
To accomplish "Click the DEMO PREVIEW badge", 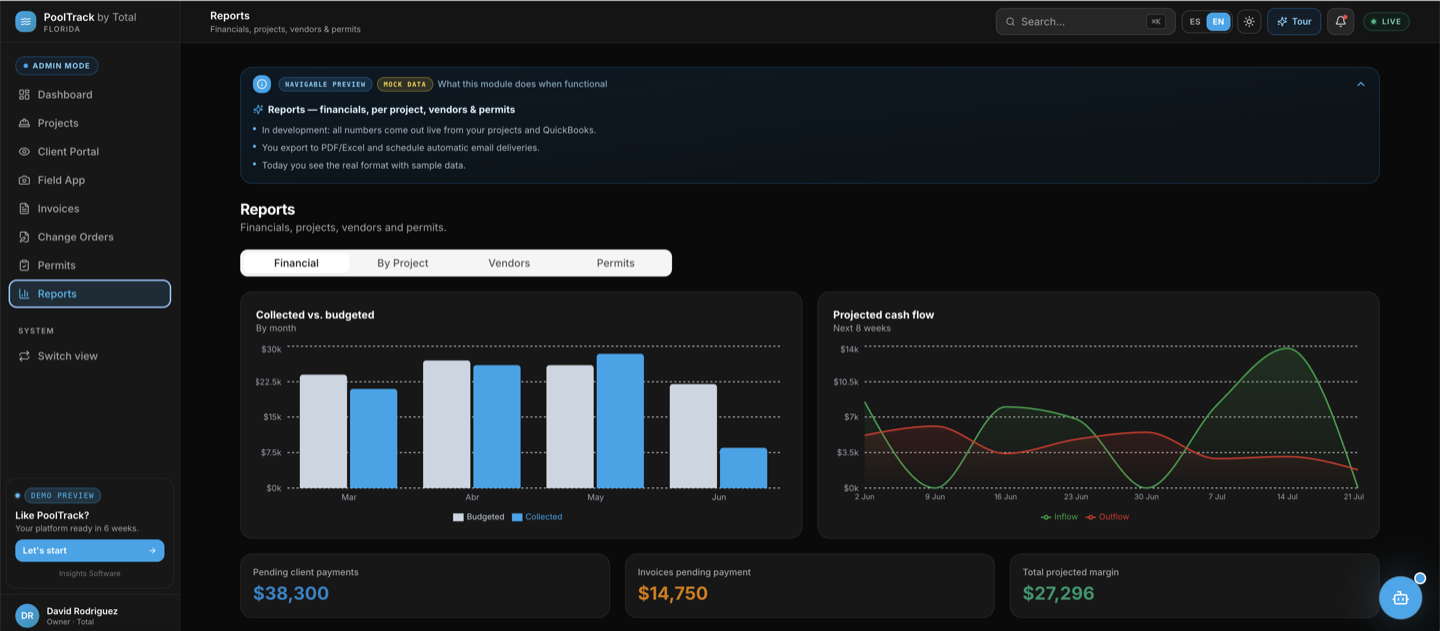I will coord(62,495).
